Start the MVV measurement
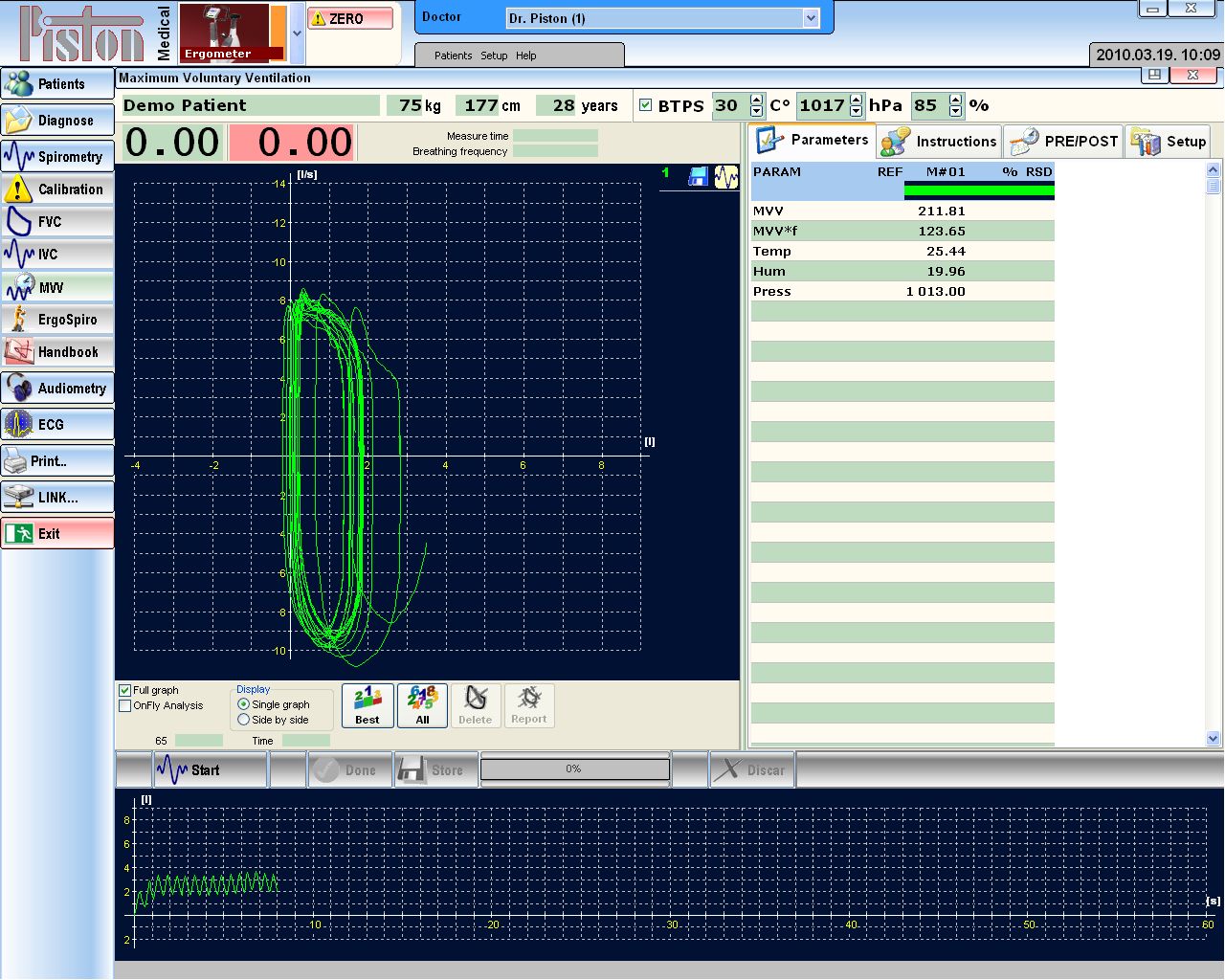This screenshot has width=1225, height=980. (190, 770)
